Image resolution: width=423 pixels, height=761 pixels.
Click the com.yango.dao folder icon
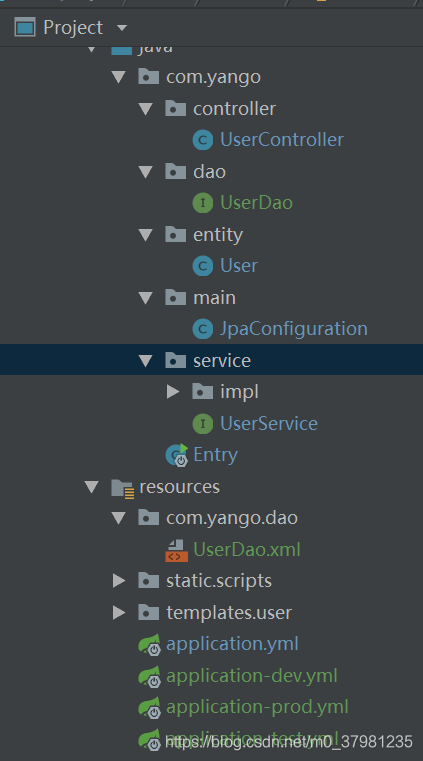(x=148, y=518)
